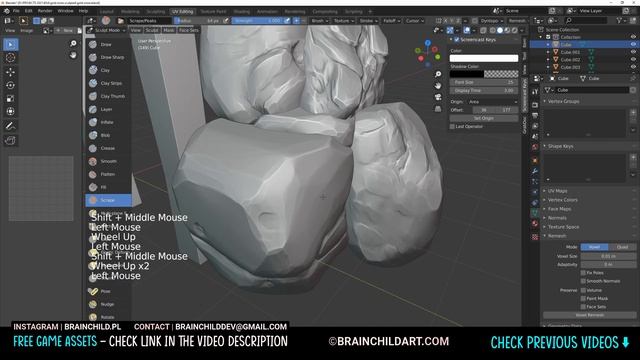Open the Render menu
This screenshot has width=640, height=360.
coord(45,11)
